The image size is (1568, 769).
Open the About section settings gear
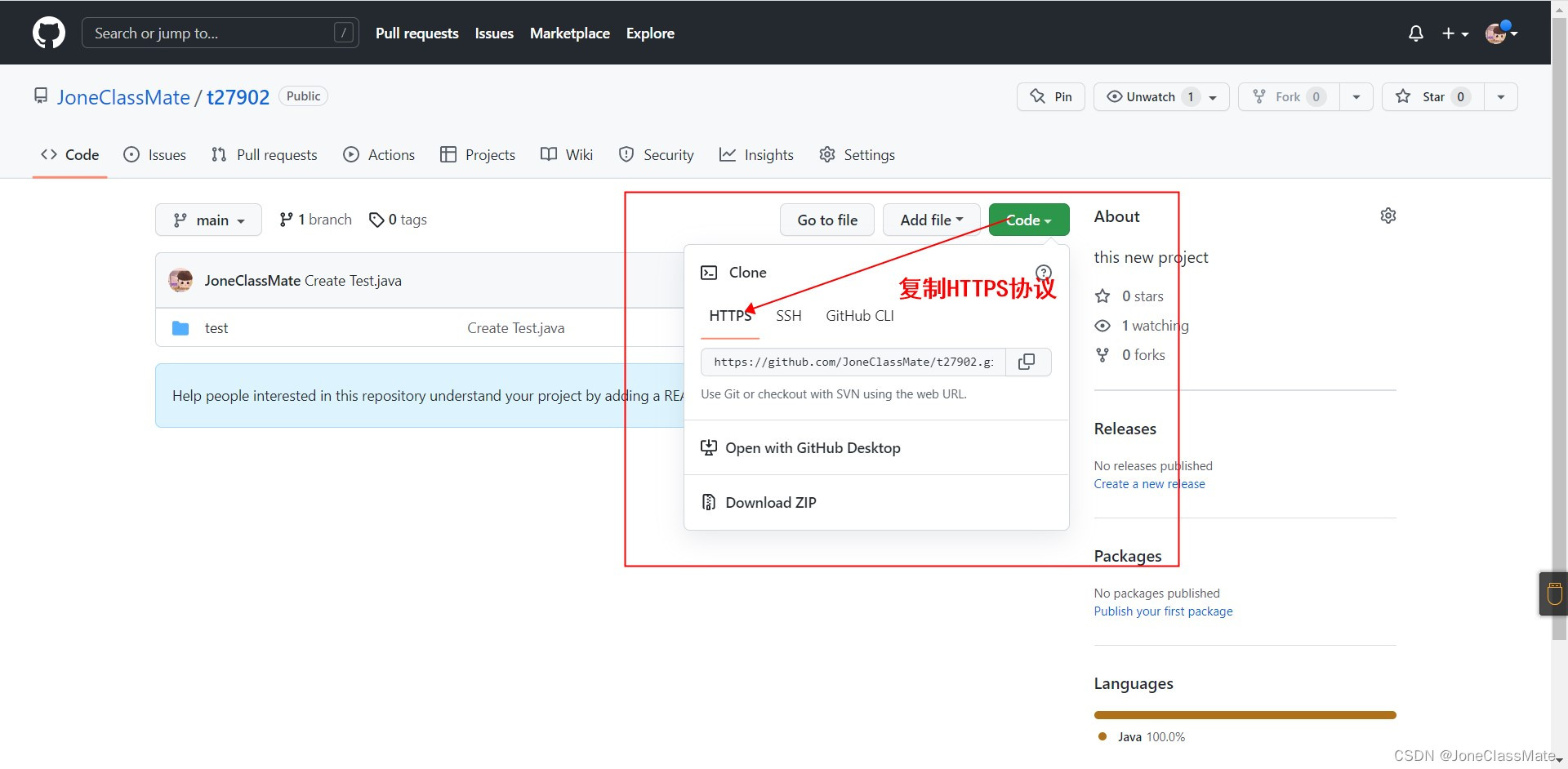click(x=1388, y=216)
